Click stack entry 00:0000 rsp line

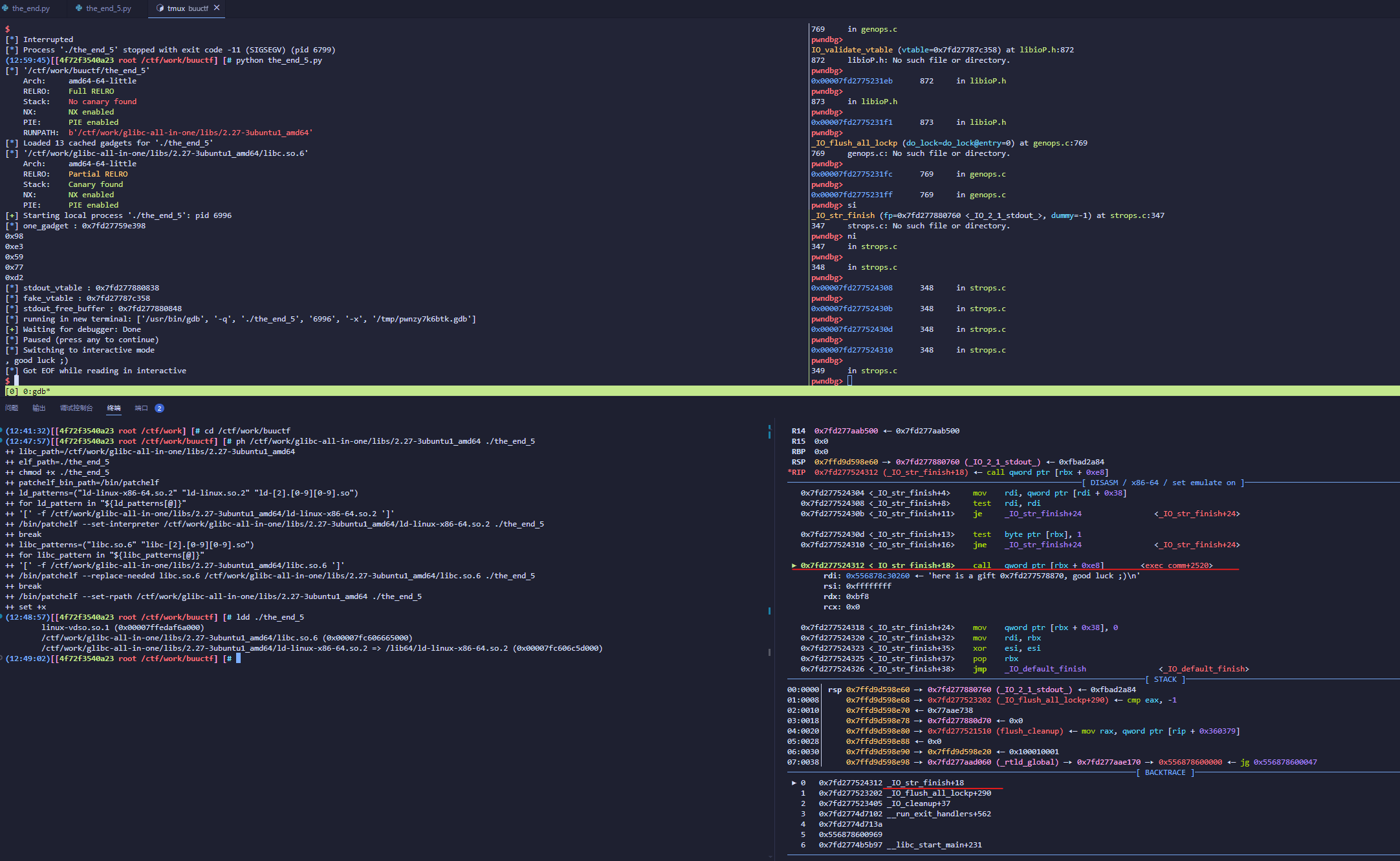(x=961, y=690)
